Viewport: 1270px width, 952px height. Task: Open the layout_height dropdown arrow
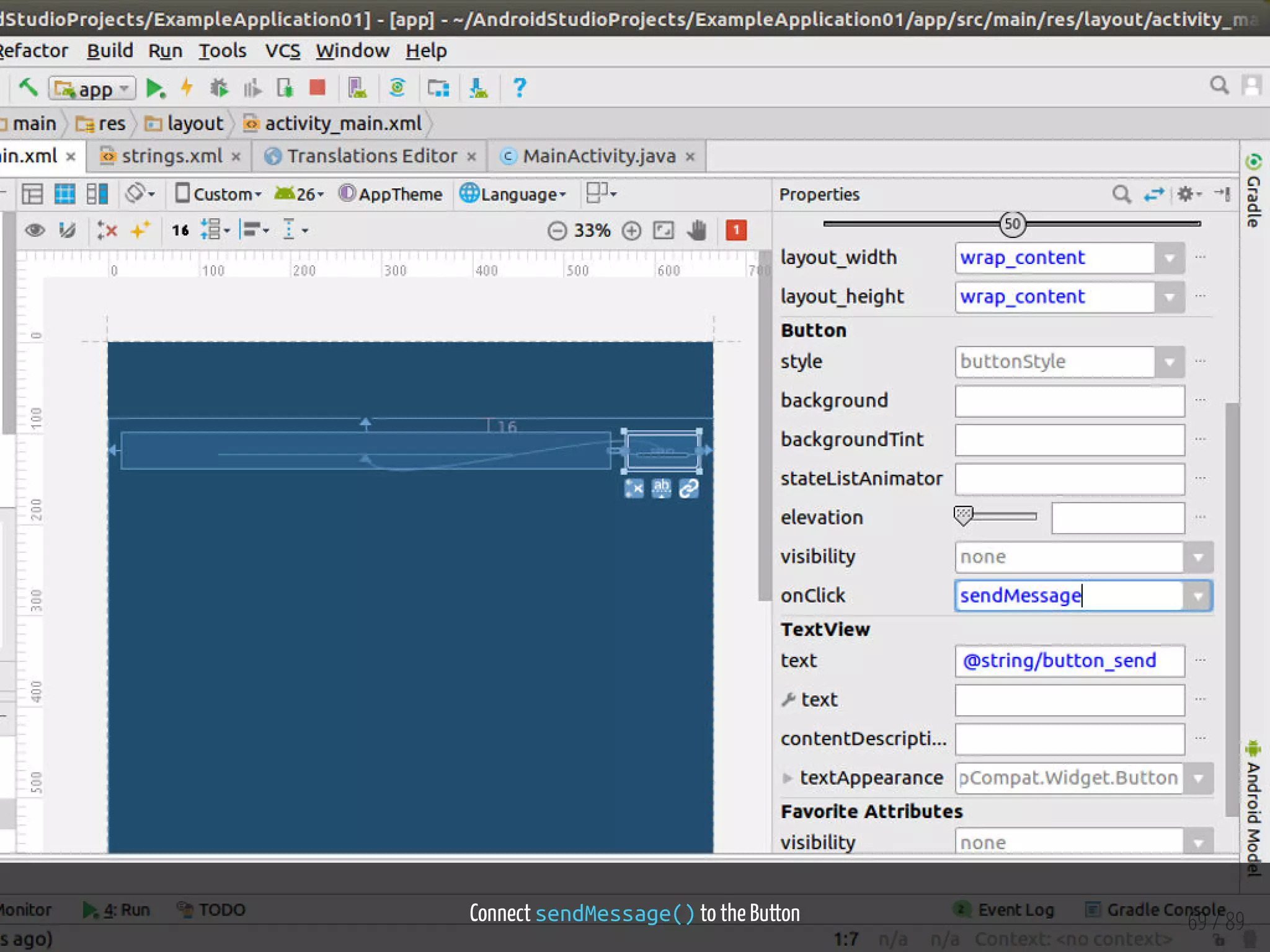(1170, 297)
